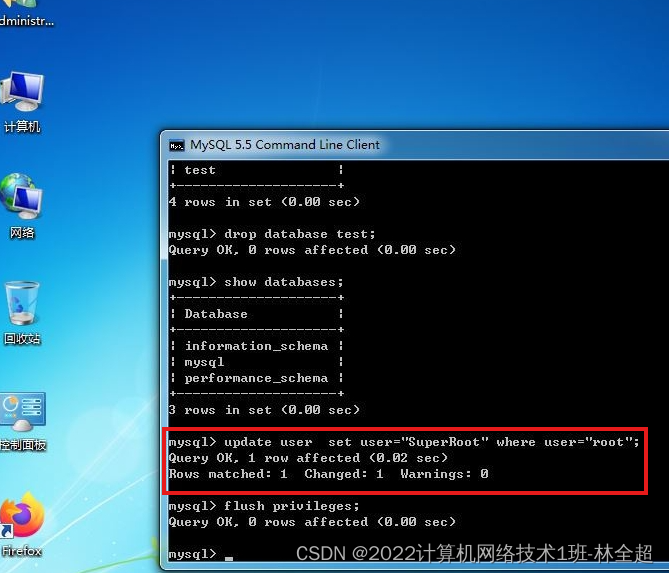Click the MySQL 5.5 Command Line Client title
This screenshot has width=669, height=573.
tap(285, 145)
